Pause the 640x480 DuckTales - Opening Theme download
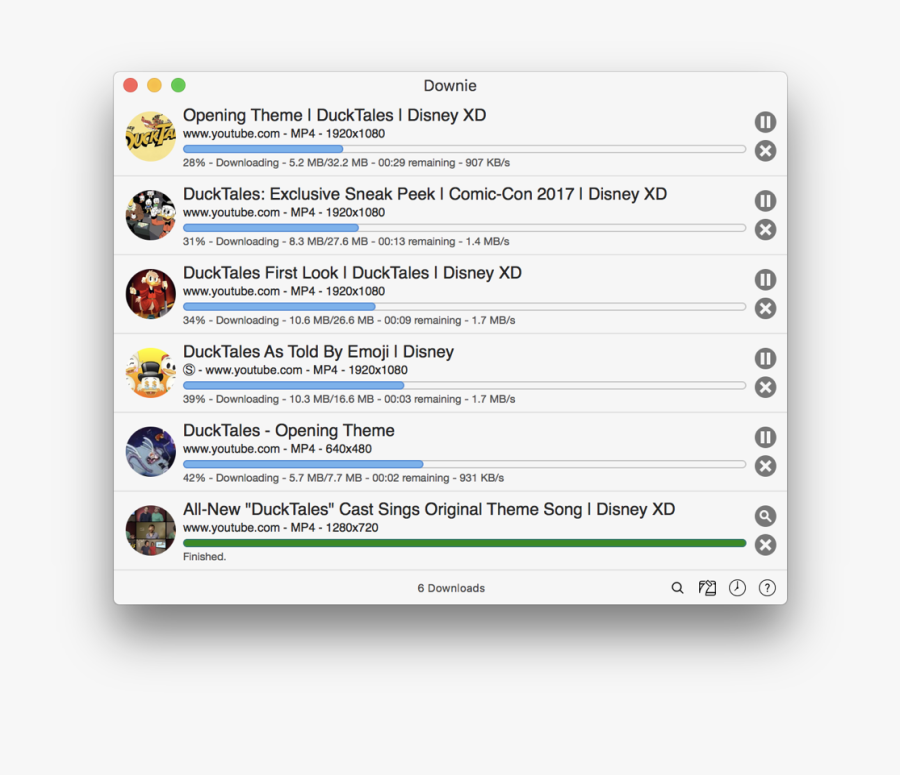 pos(765,438)
